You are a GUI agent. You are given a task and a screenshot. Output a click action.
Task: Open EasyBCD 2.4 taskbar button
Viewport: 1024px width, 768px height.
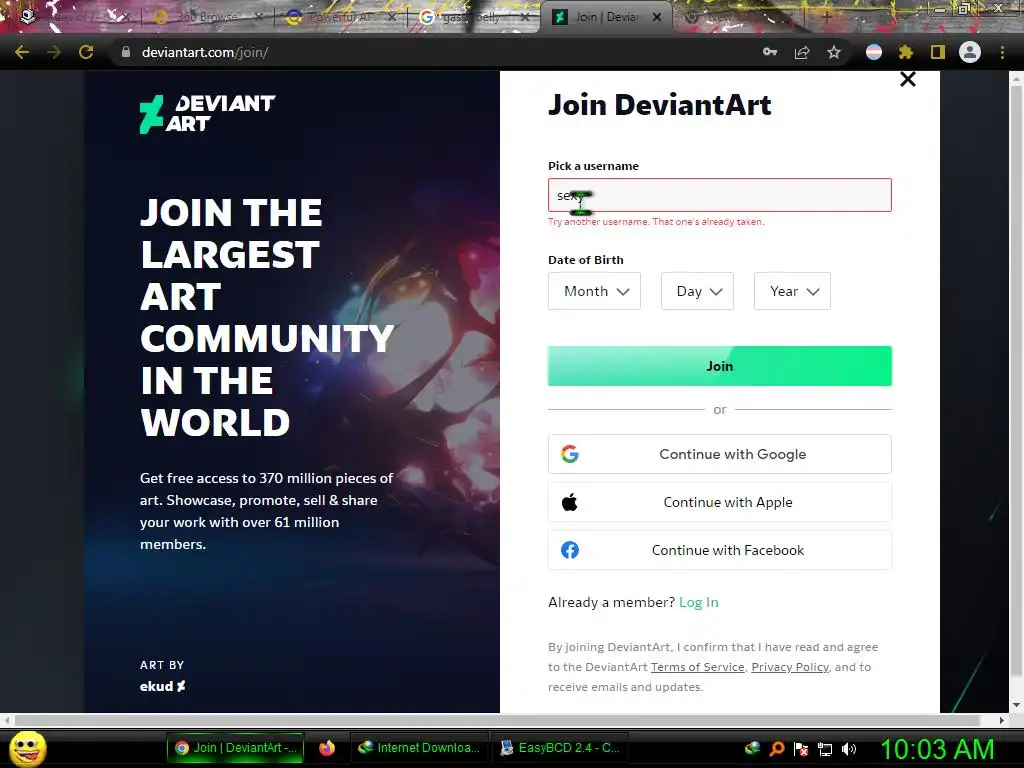[x=560, y=748]
